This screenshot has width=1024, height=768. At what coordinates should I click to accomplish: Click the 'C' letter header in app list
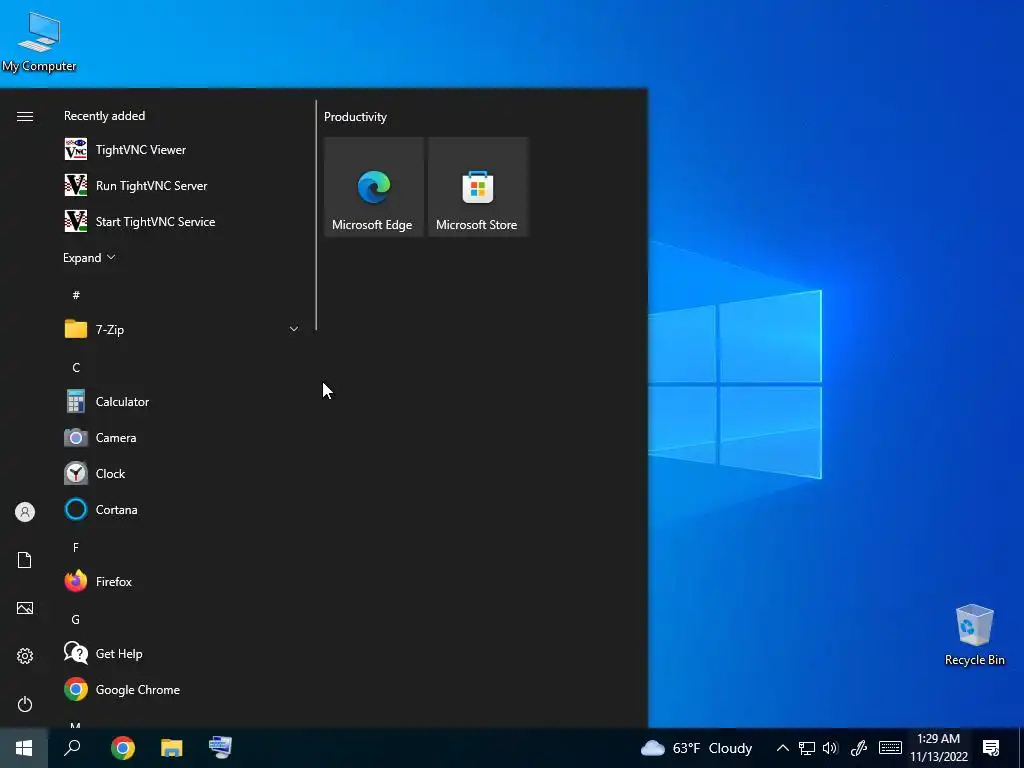76,367
